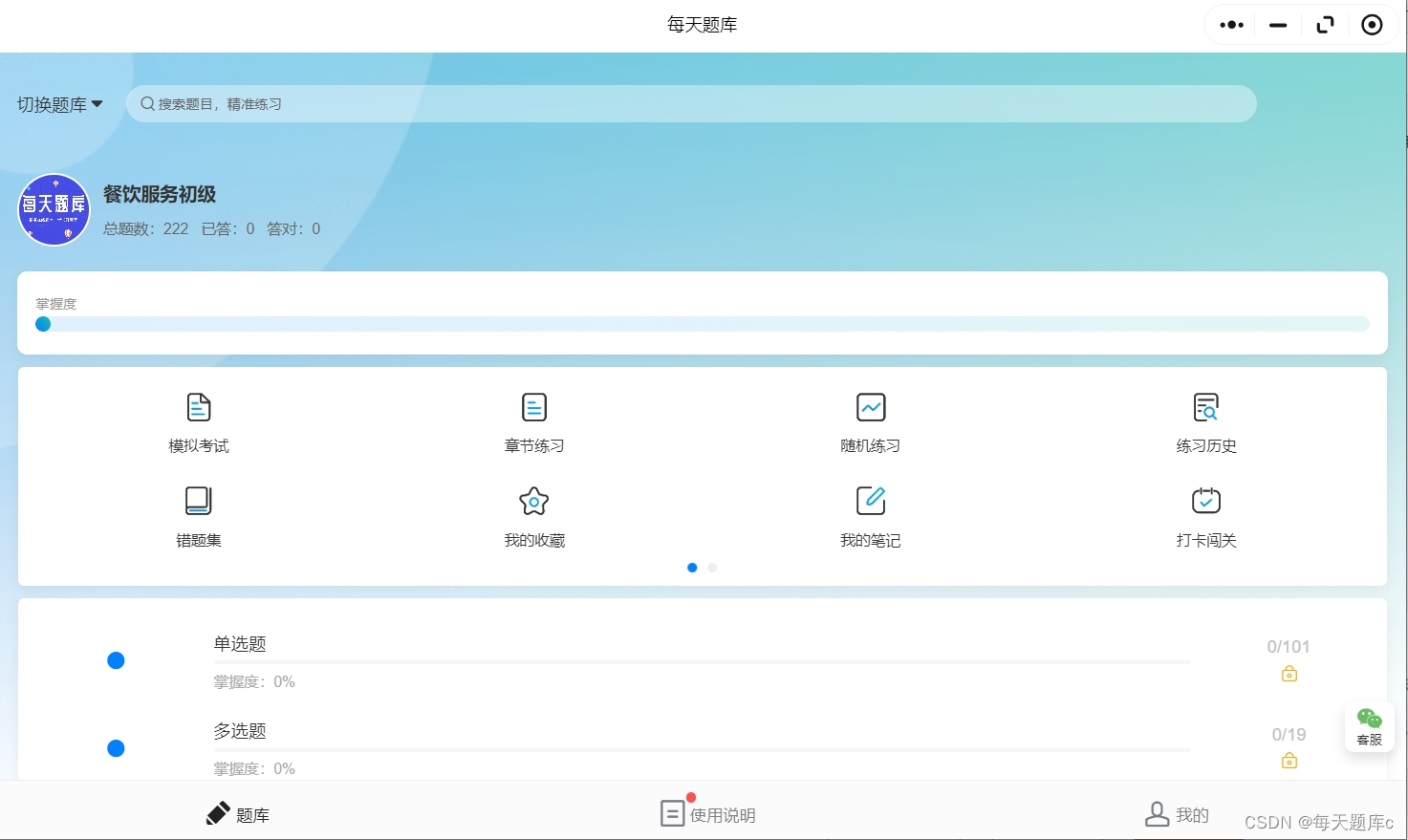
Task: Open 打卡闯关 check-in calendar icon
Action: 1206,501
